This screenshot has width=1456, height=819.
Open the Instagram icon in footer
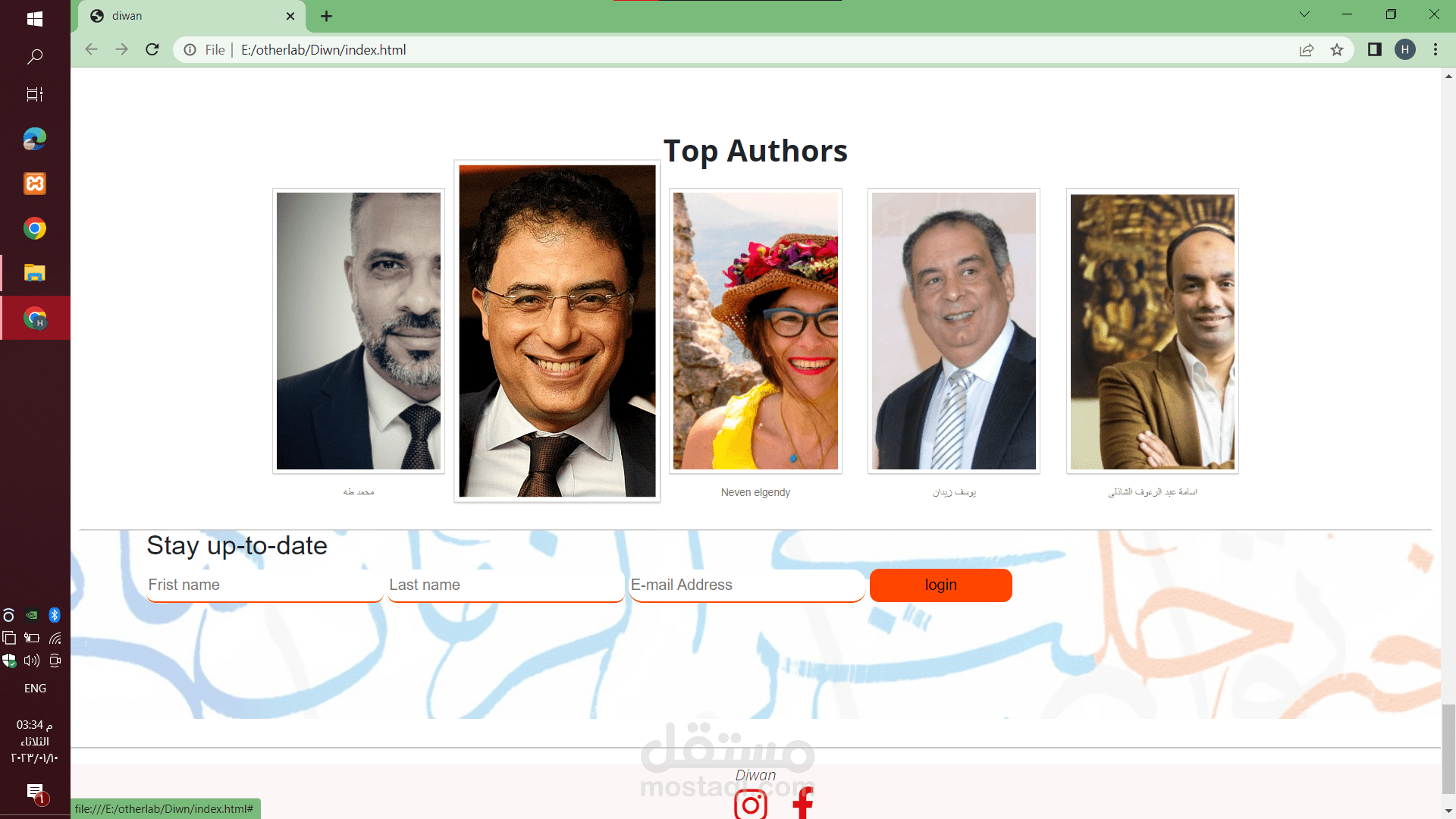751,804
